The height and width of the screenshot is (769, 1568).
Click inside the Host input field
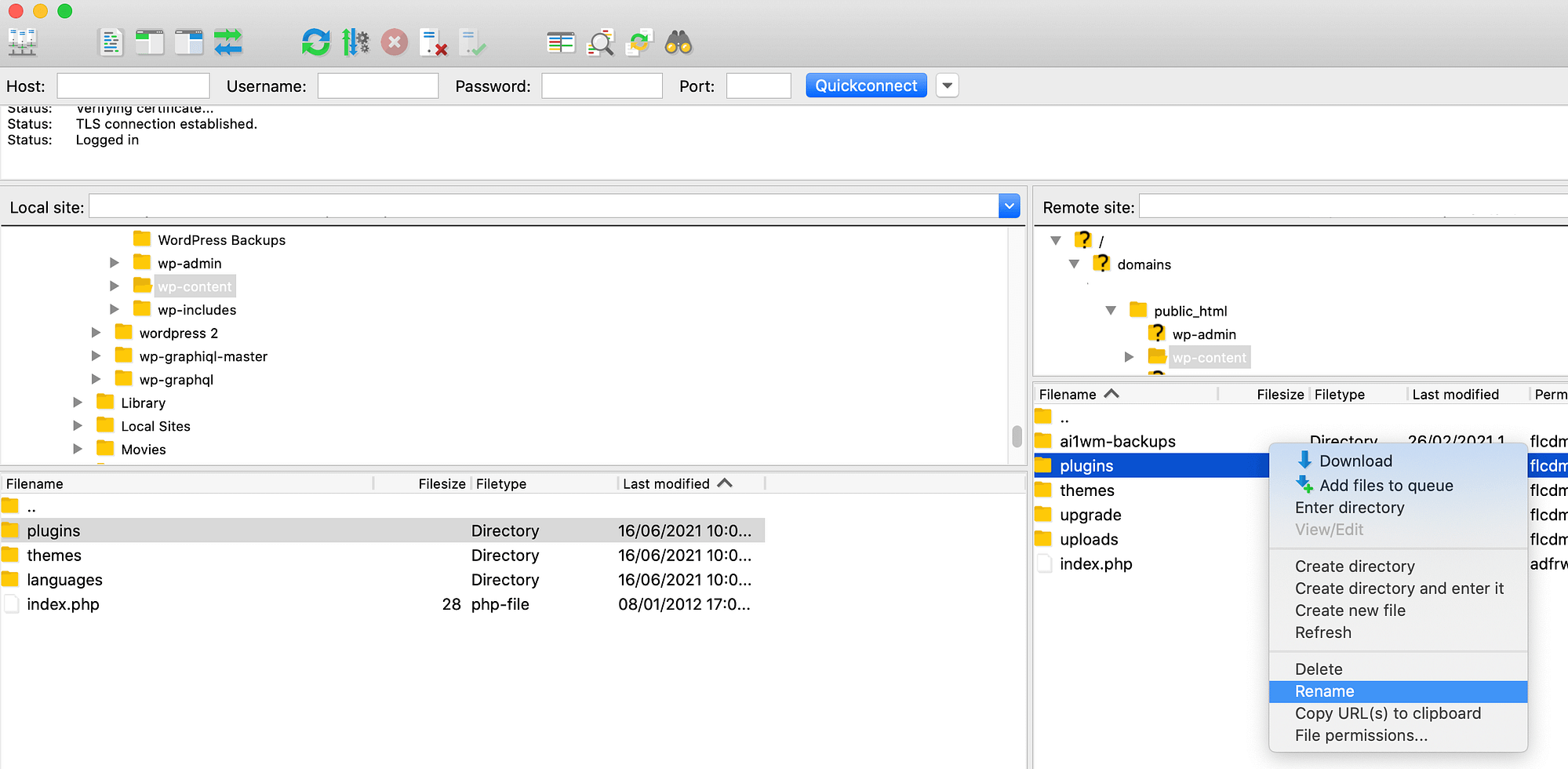(132, 85)
